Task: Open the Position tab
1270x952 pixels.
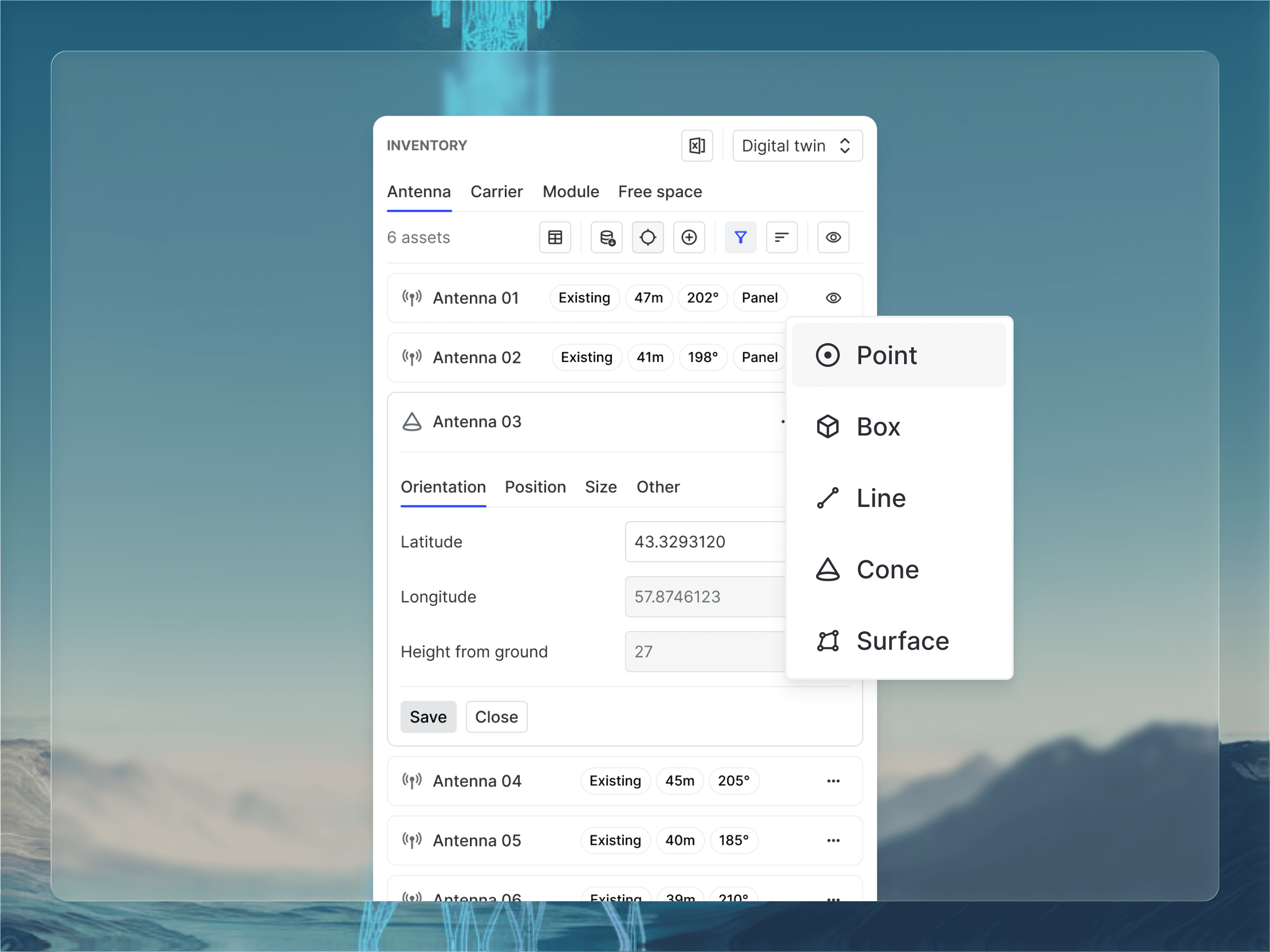Action: pyautogui.click(x=535, y=487)
